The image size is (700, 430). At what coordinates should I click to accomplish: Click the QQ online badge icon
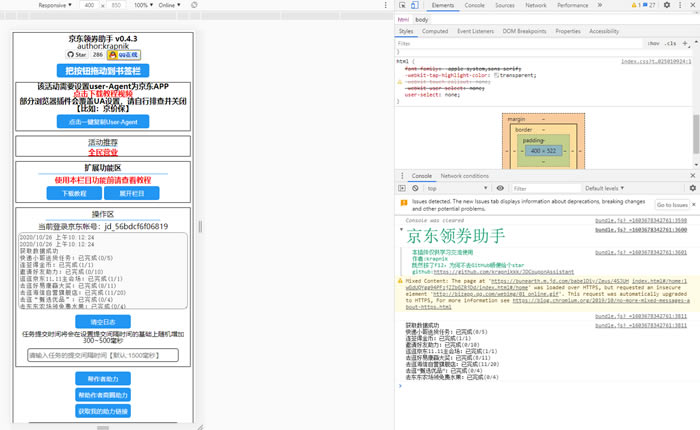pos(124,54)
